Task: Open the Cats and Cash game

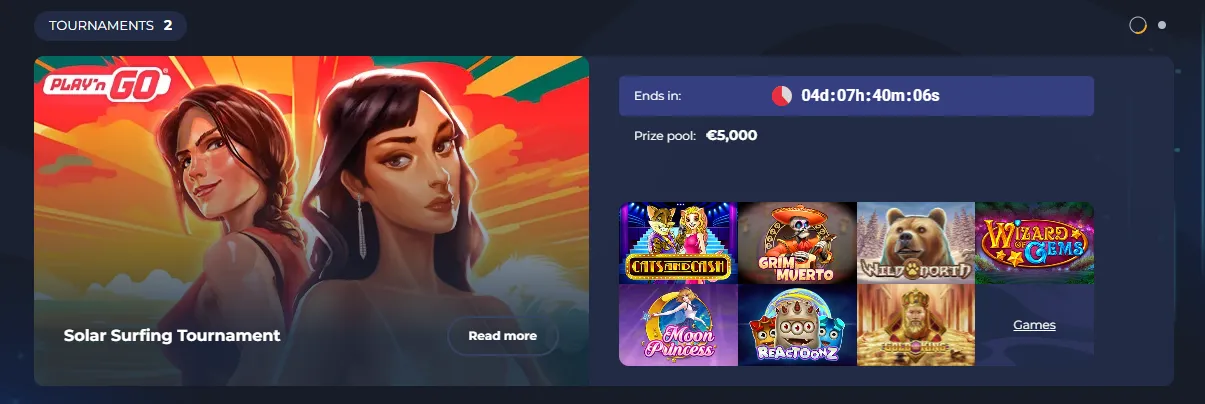Action: tap(678, 243)
